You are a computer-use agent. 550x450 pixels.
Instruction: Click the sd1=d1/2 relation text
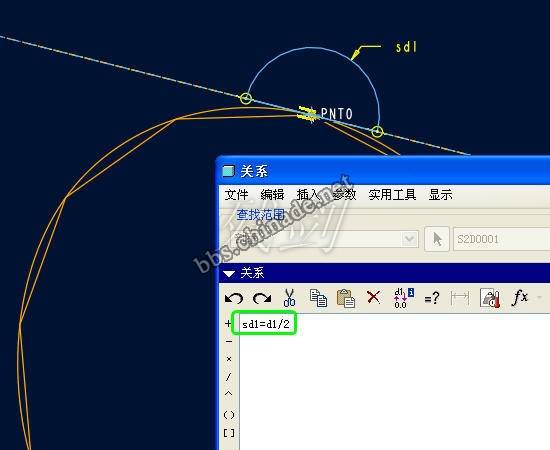point(266,324)
